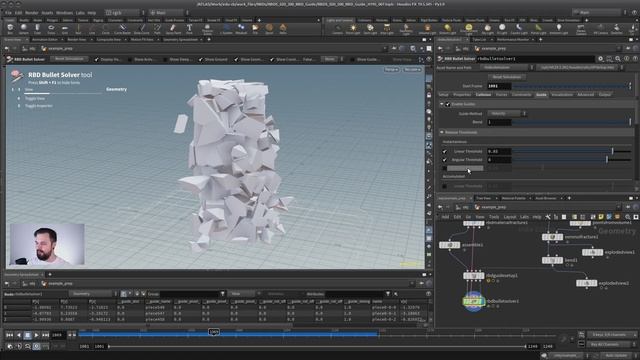Open the Guide Method dropdown
The image size is (640, 360).
pos(507,113)
